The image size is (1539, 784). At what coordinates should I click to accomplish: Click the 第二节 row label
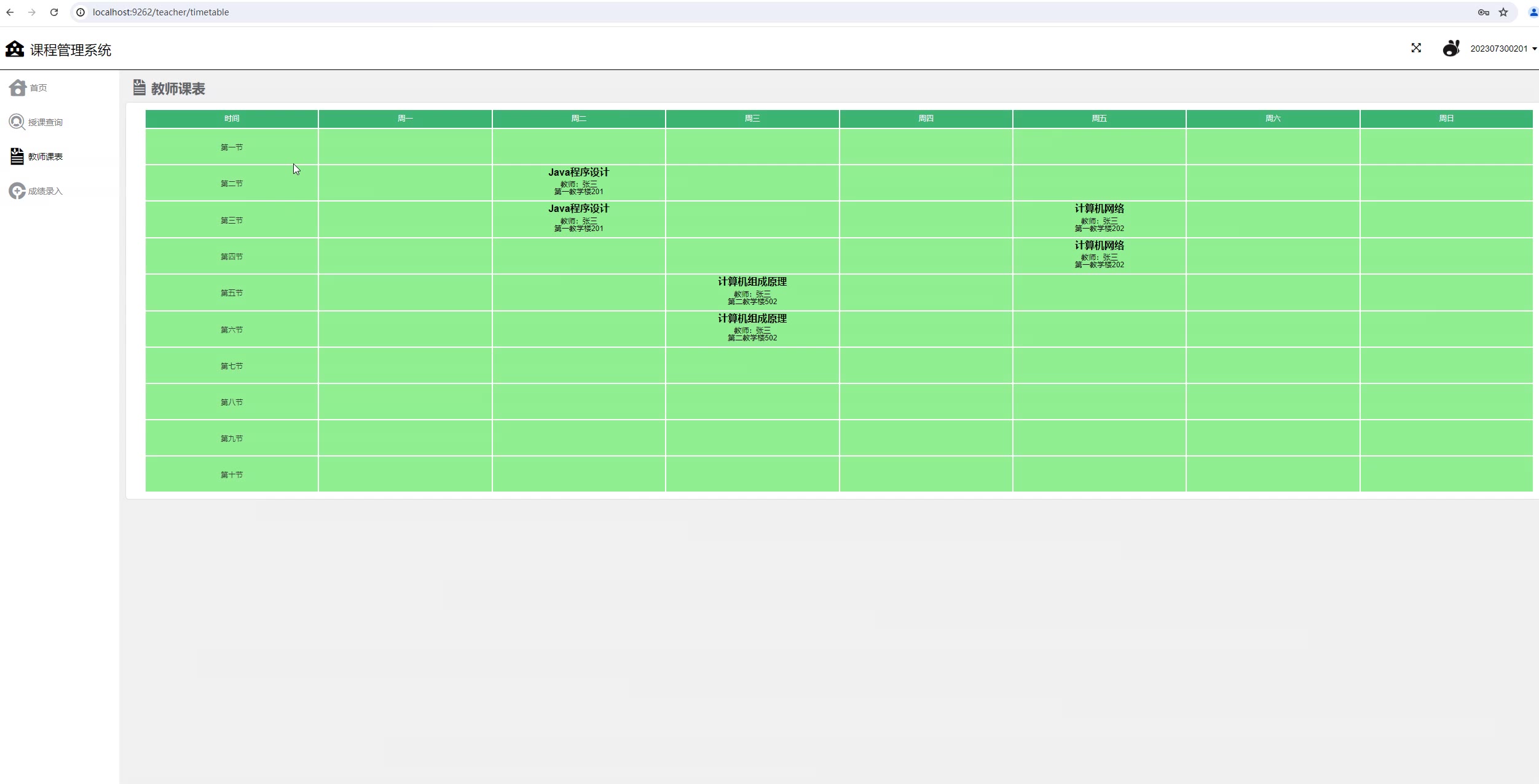(232, 184)
